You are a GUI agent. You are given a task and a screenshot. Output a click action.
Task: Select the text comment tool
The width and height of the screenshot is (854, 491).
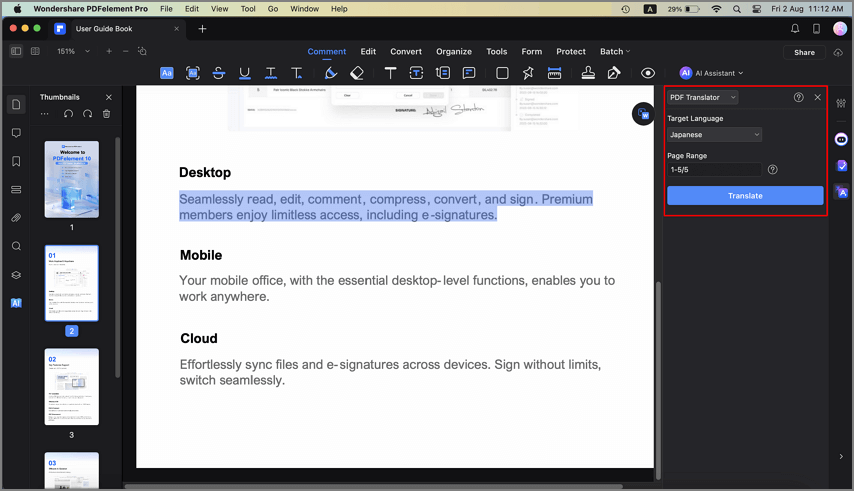(391, 73)
